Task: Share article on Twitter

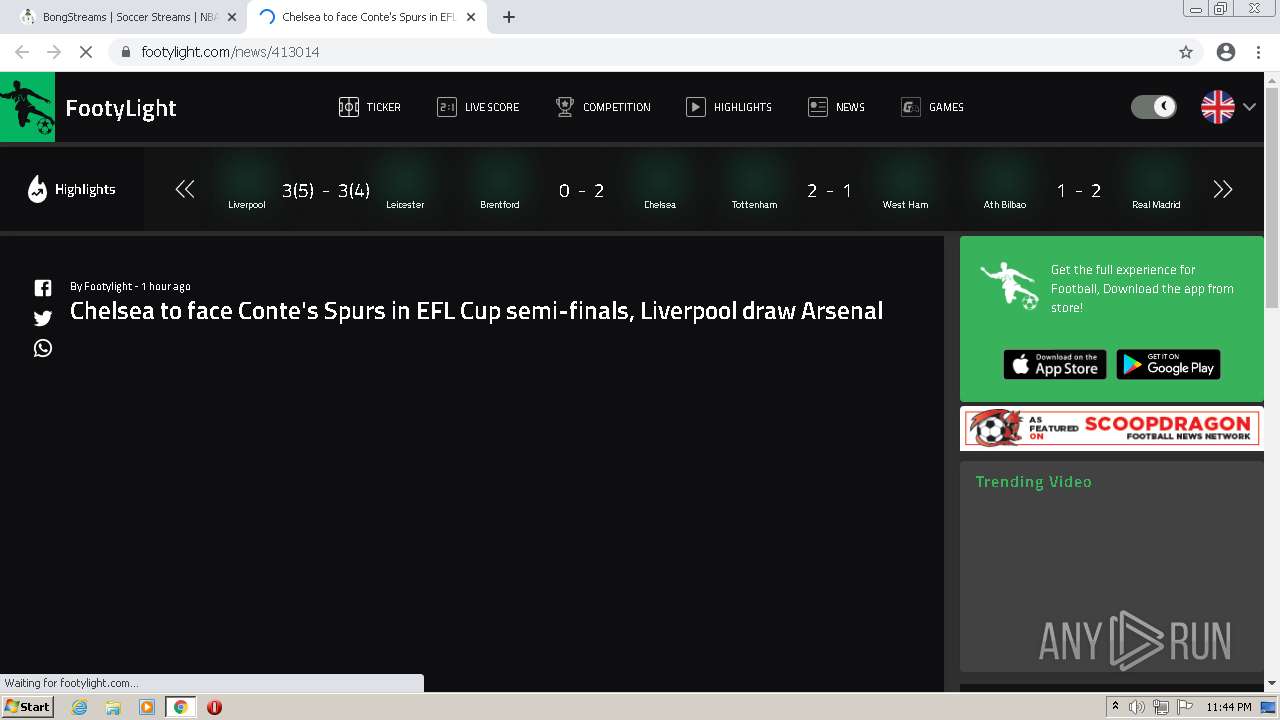Action: 43,318
